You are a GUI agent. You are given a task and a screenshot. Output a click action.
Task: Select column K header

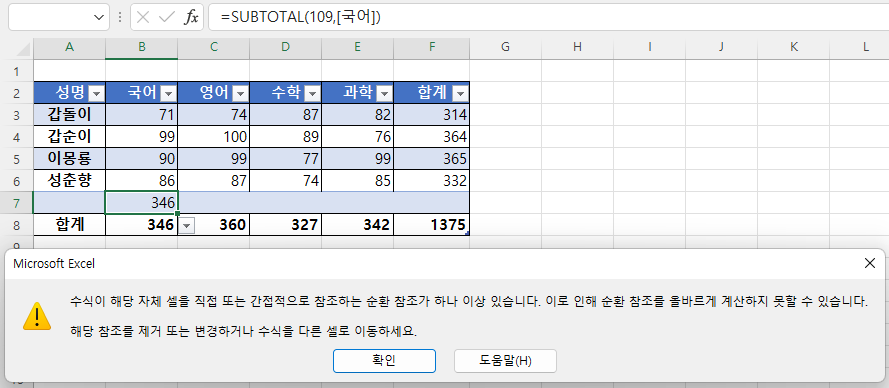pos(793,48)
